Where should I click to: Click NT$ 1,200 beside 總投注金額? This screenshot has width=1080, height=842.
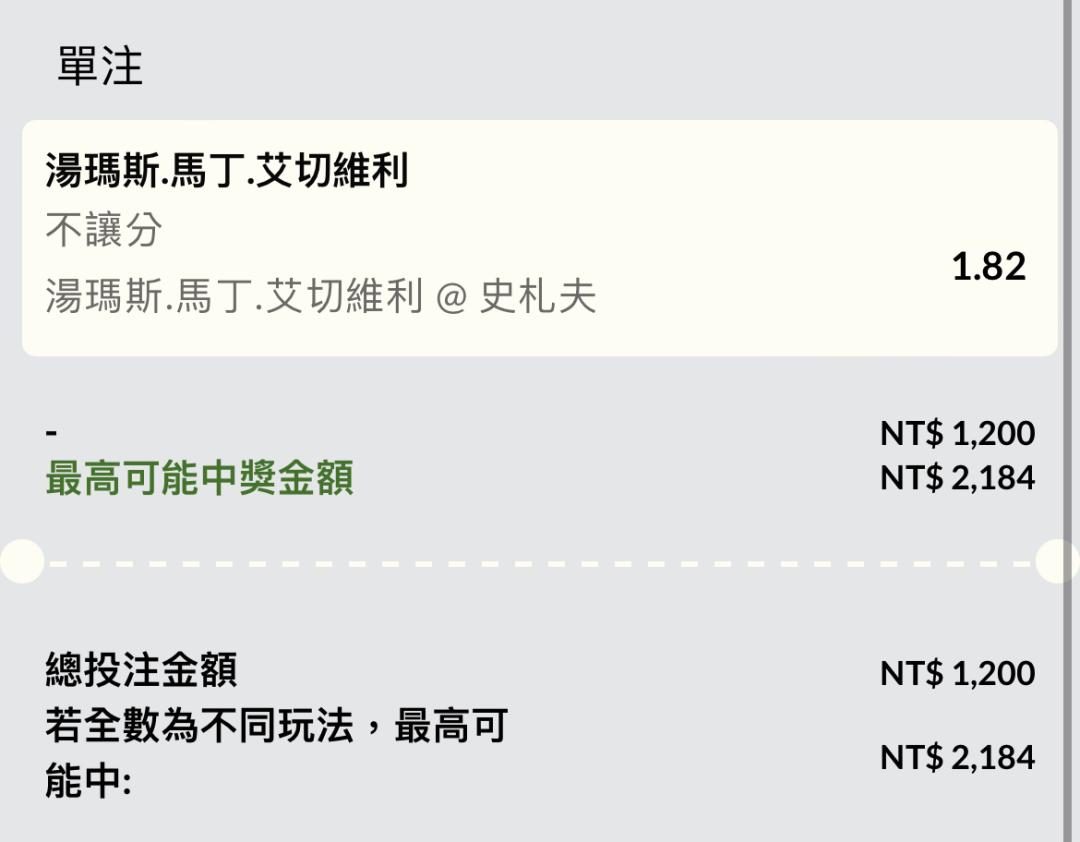pos(957,673)
